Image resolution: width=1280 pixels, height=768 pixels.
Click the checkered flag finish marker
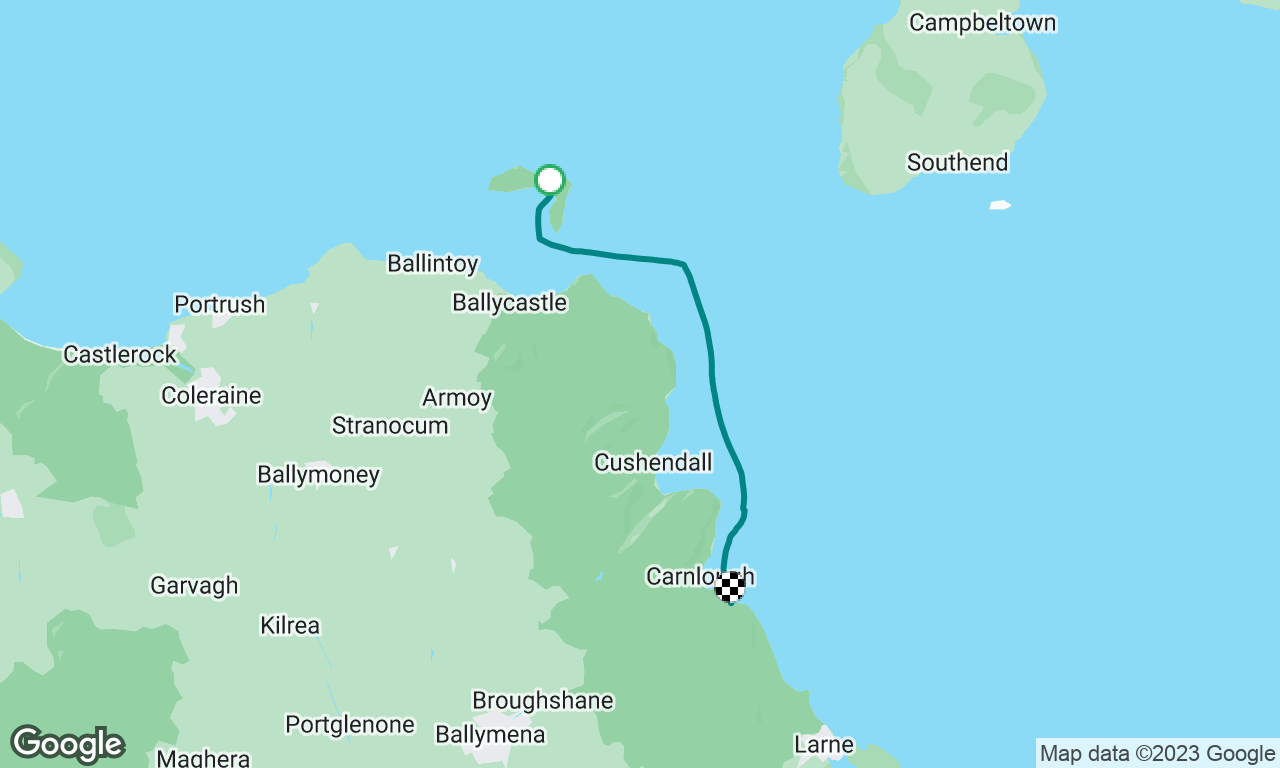pos(730,587)
